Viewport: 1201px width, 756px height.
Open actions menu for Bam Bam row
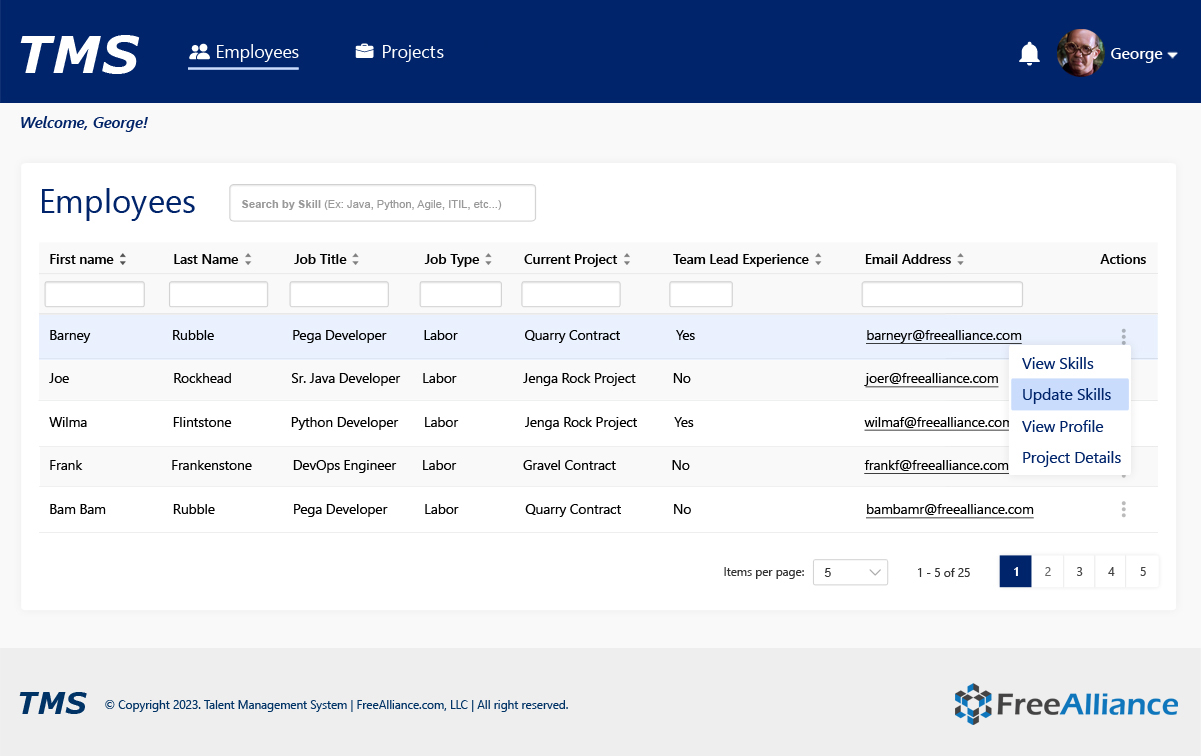(x=1123, y=509)
